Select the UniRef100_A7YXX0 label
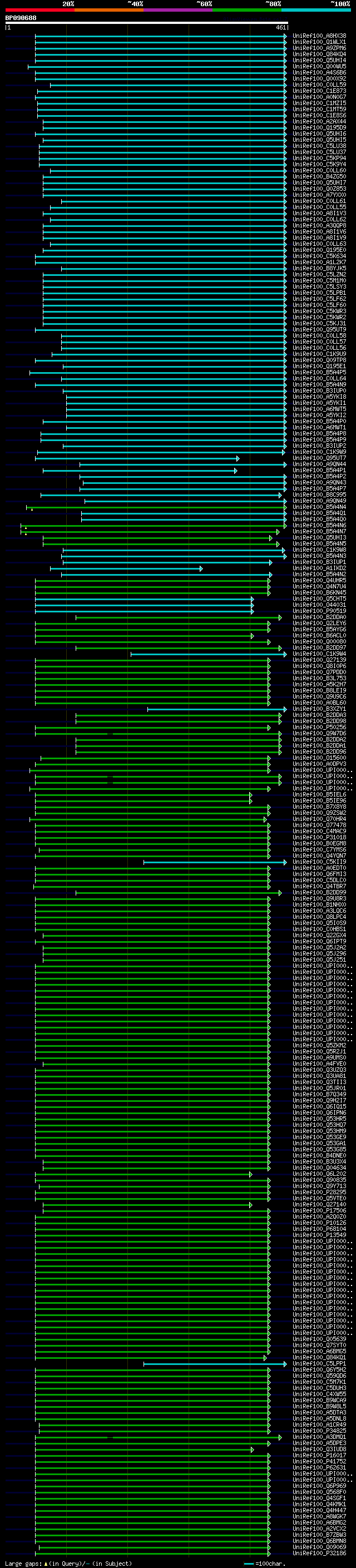Image resolution: width=356 pixels, height=1568 pixels. coord(319,195)
